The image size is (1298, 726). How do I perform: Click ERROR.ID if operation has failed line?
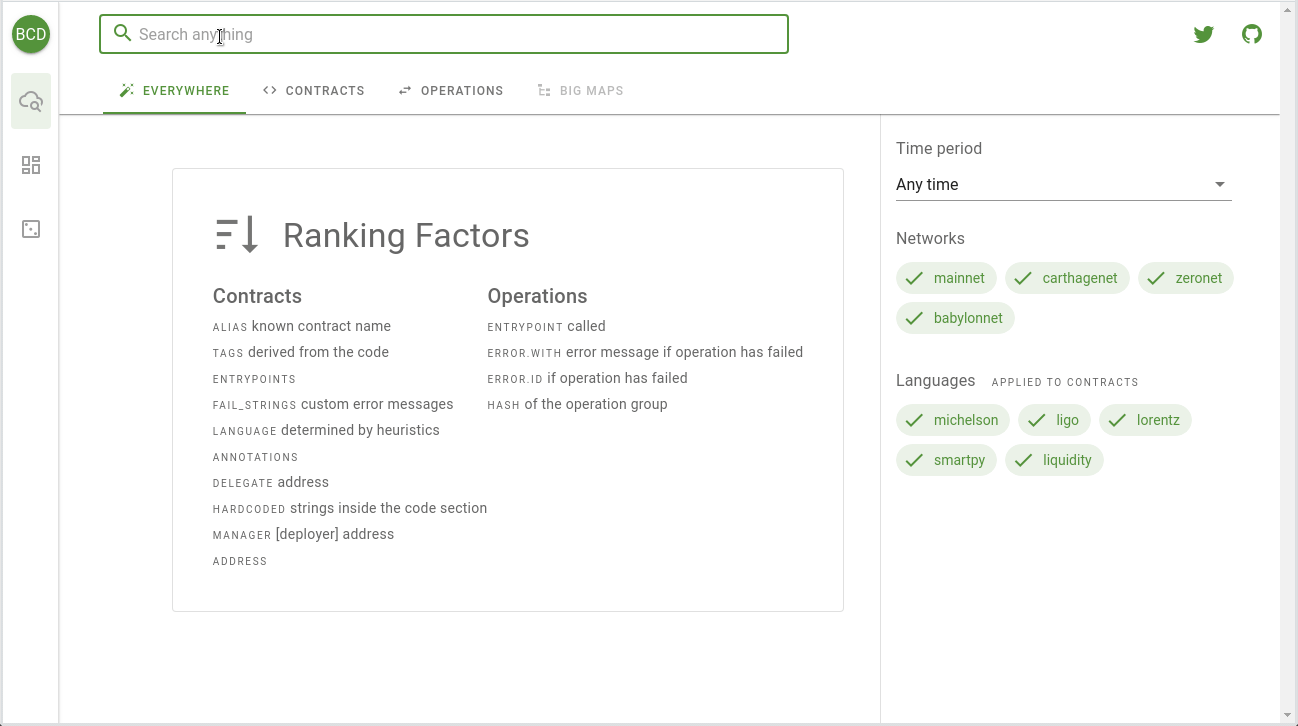(x=587, y=378)
